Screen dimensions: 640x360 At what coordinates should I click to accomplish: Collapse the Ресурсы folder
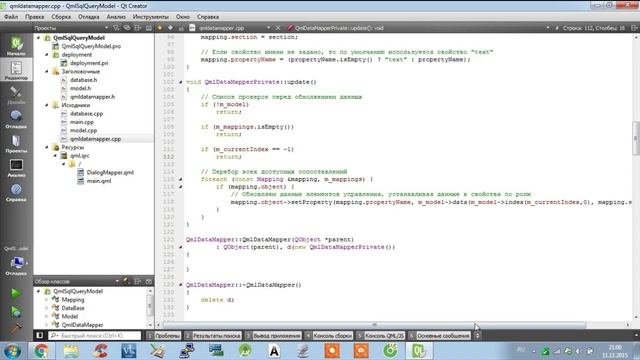click(47, 147)
